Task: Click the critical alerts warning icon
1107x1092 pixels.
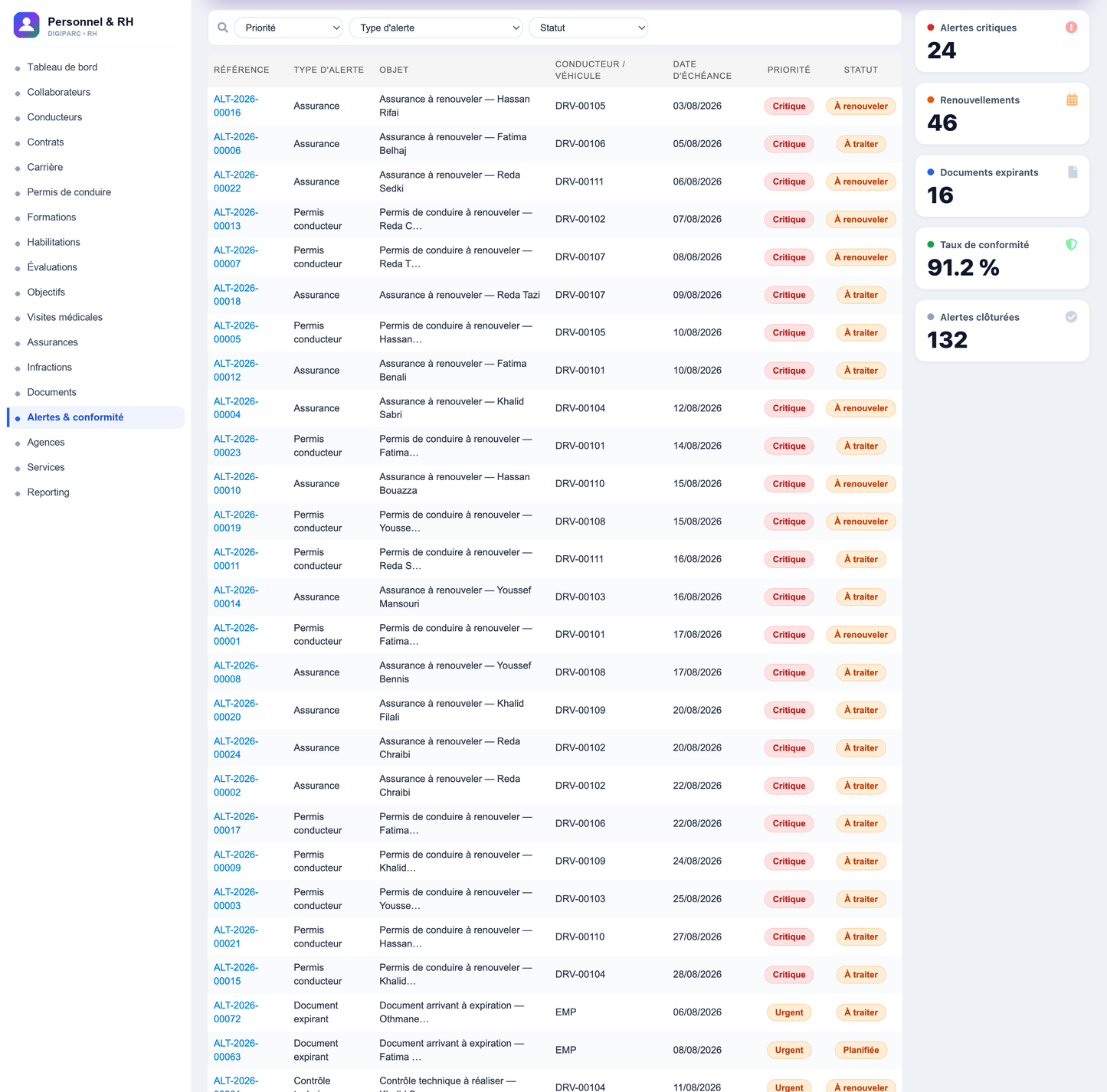Action: pyautogui.click(x=1071, y=28)
